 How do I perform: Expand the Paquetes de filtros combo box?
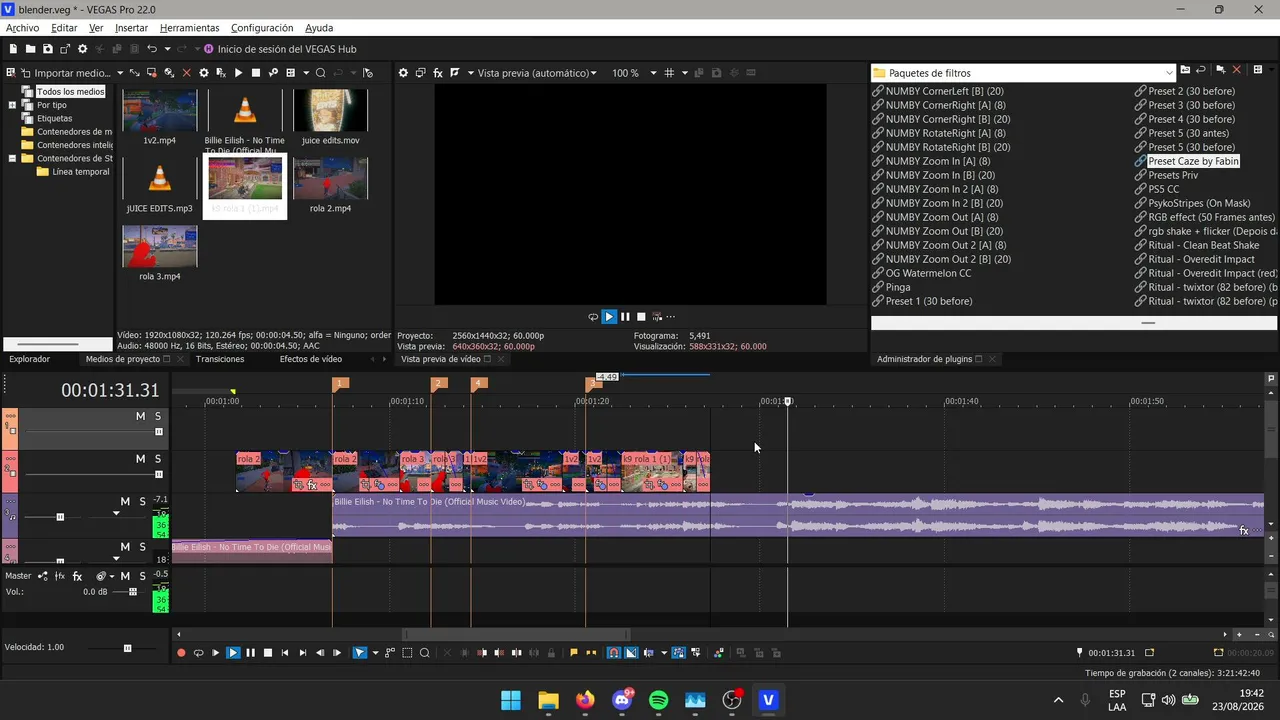[1169, 72]
